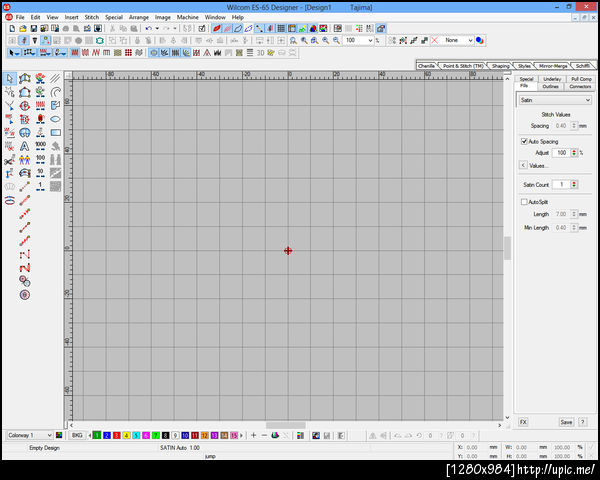The height and width of the screenshot is (480, 600).
Task: Switch to the Pull Comp tab
Action: (581, 79)
